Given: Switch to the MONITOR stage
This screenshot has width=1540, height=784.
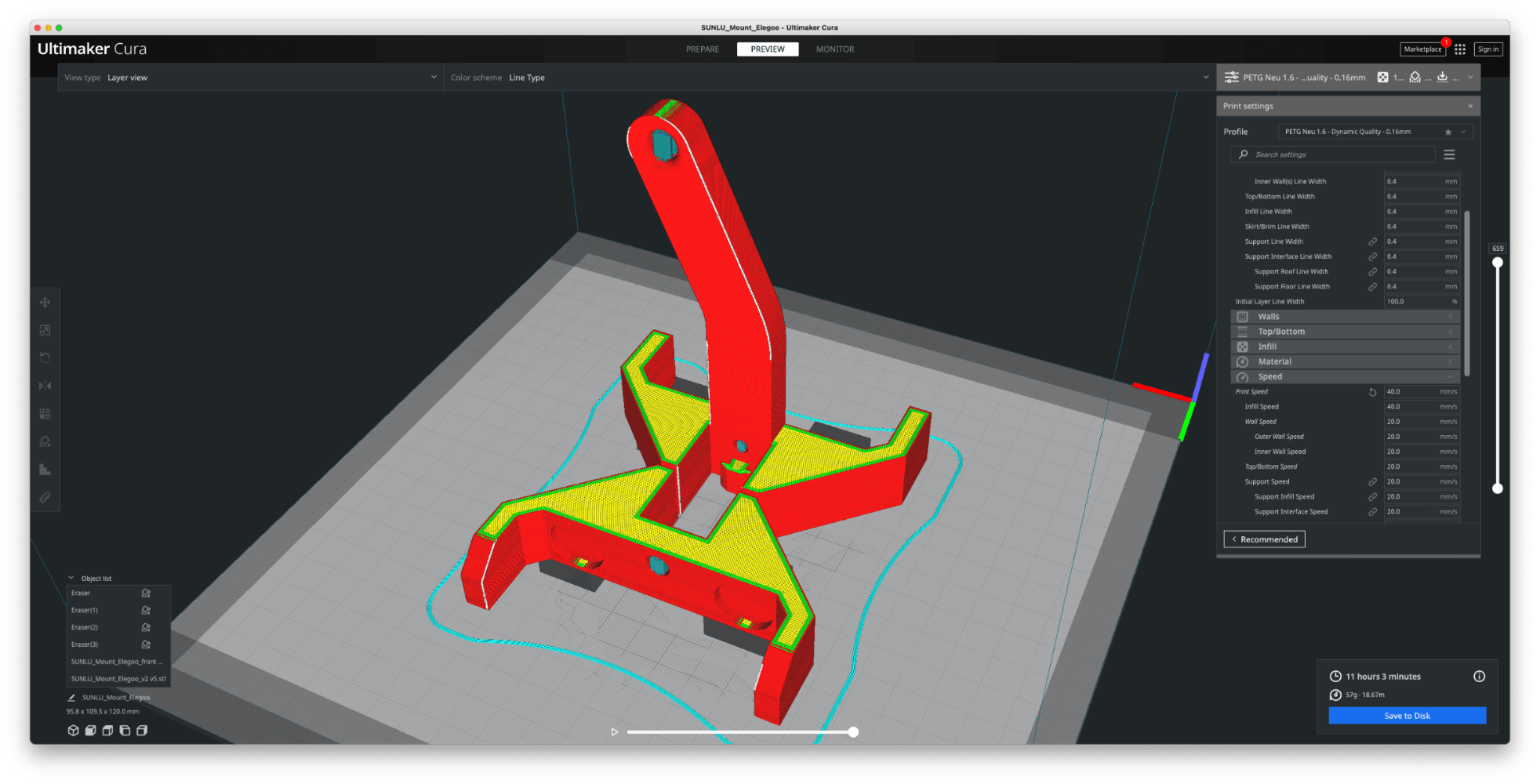Looking at the screenshot, I should click(x=835, y=49).
